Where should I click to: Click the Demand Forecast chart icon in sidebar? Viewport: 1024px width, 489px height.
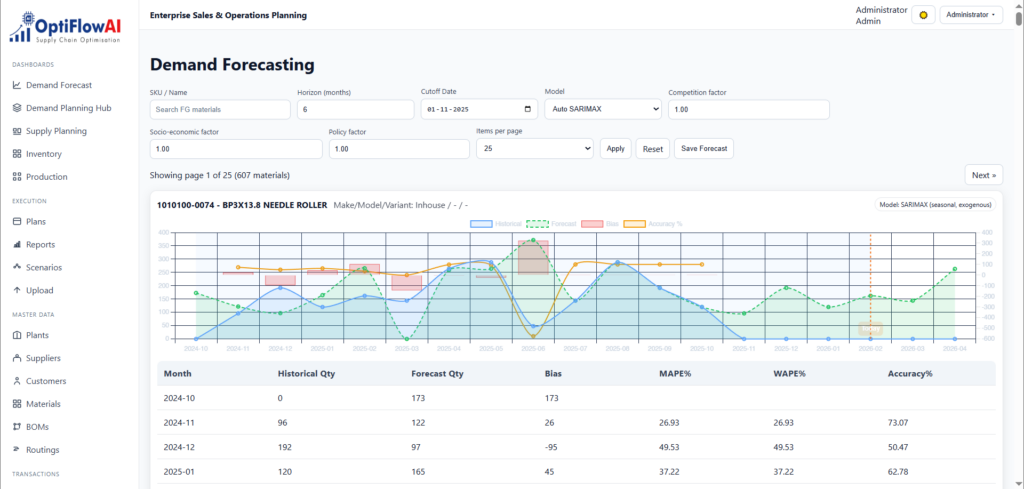point(17,86)
